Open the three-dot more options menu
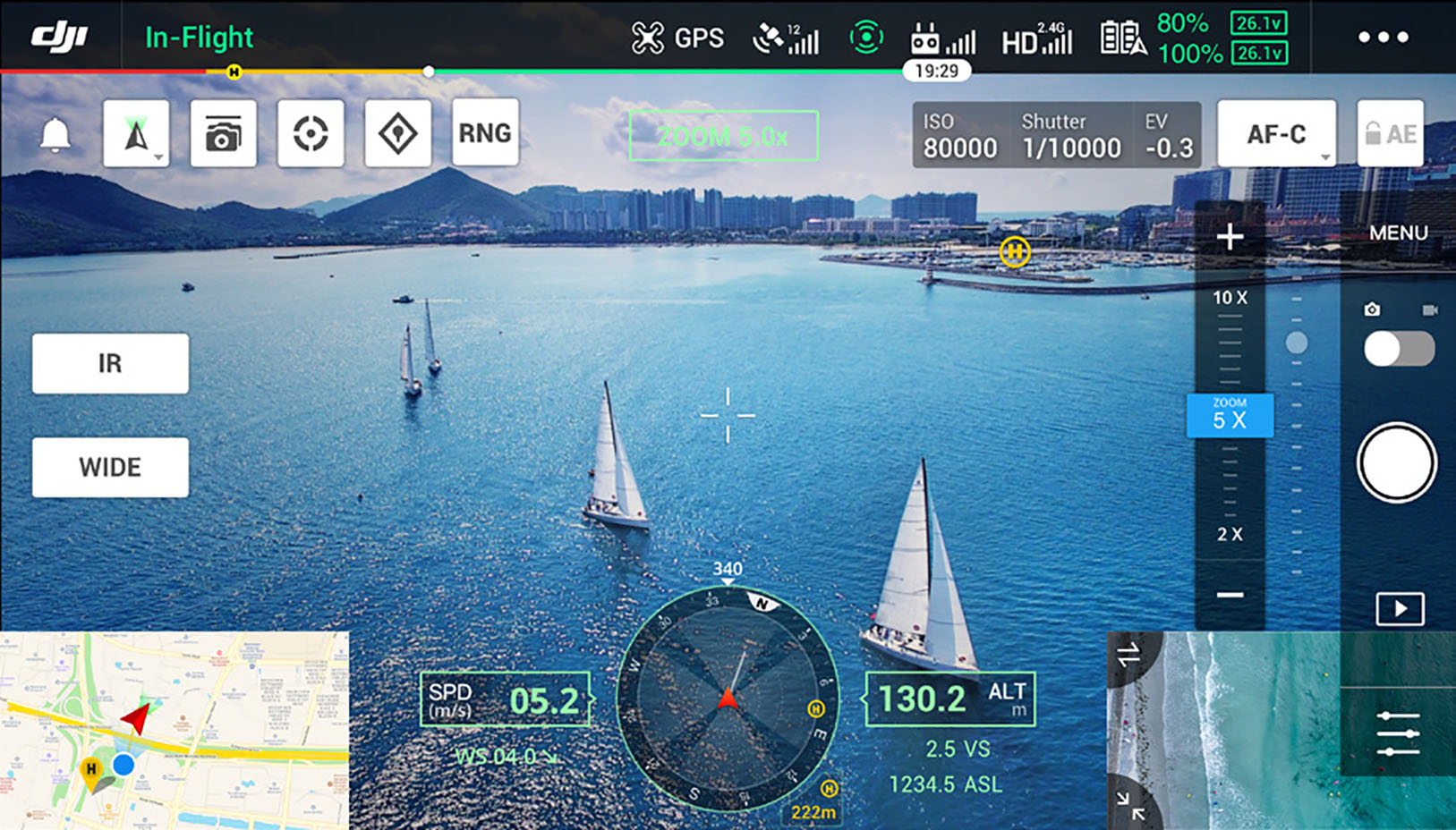Image resolution: width=1456 pixels, height=830 pixels. [x=1383, y=38]
